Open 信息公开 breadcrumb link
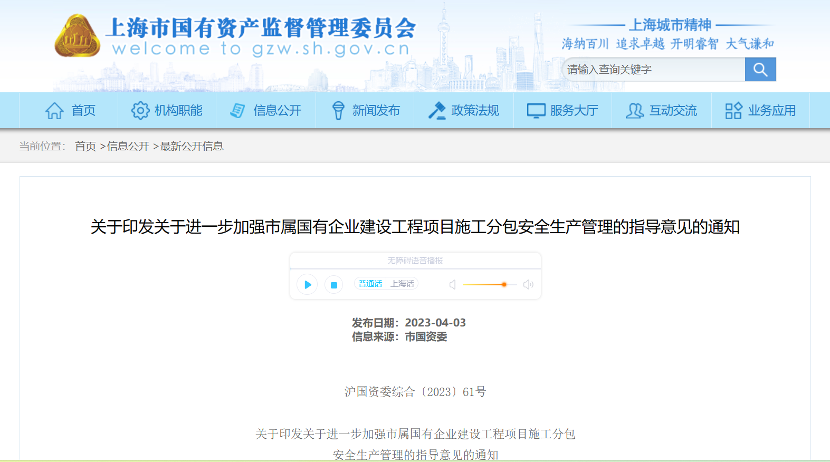 click(128, 146)
